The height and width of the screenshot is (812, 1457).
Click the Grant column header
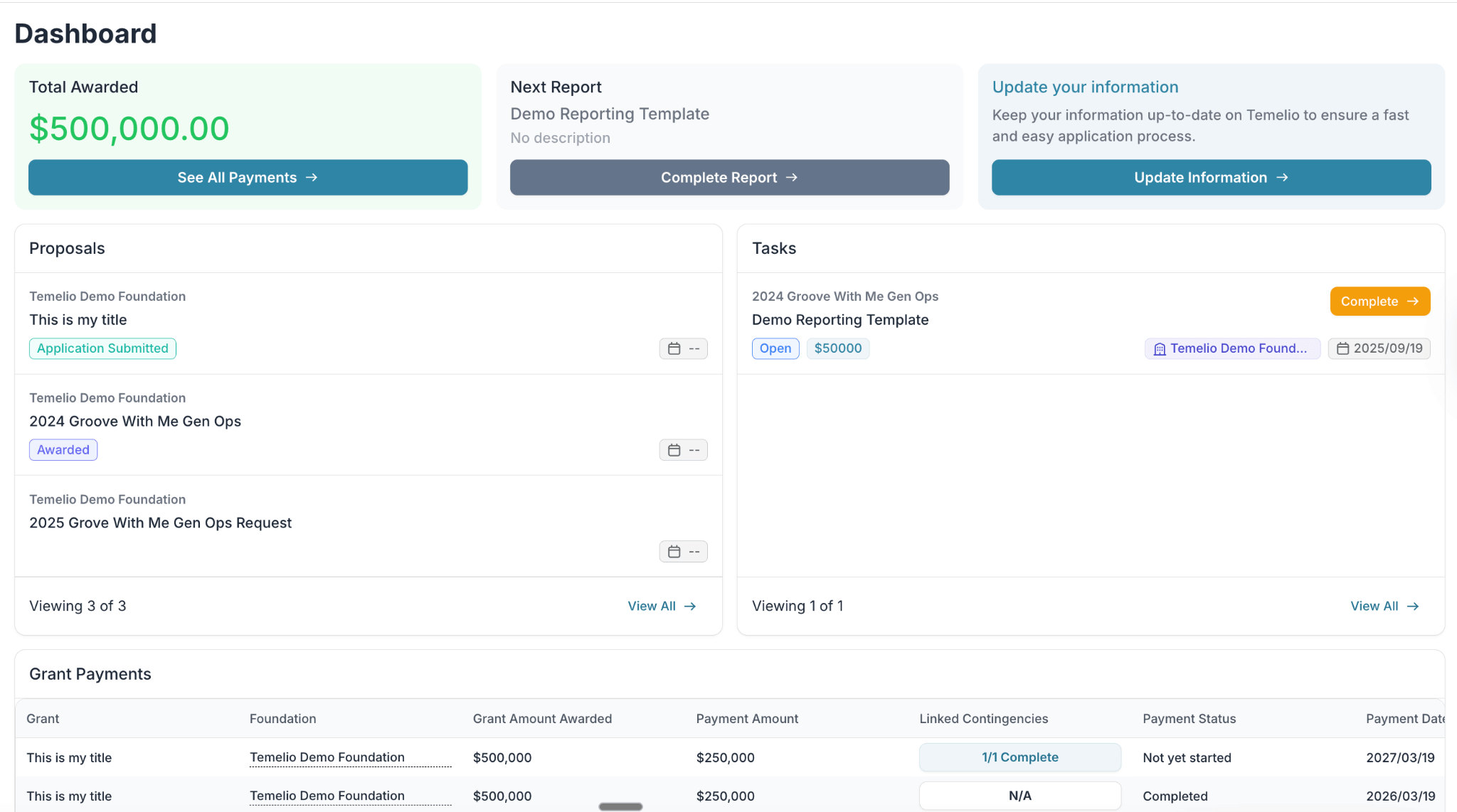tap(43, 719)
